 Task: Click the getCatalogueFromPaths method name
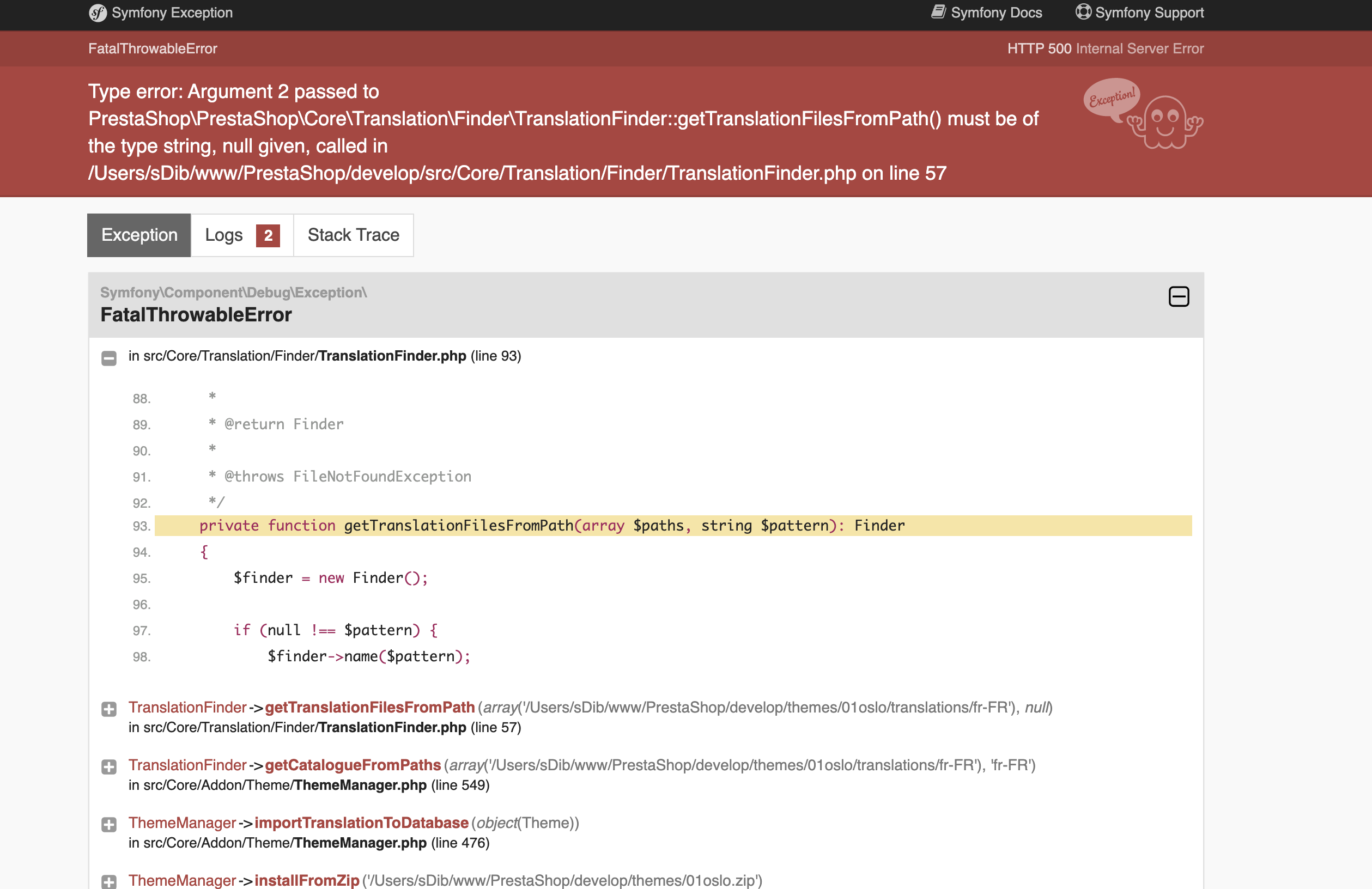pyautogui.click(x=353, y=765)
